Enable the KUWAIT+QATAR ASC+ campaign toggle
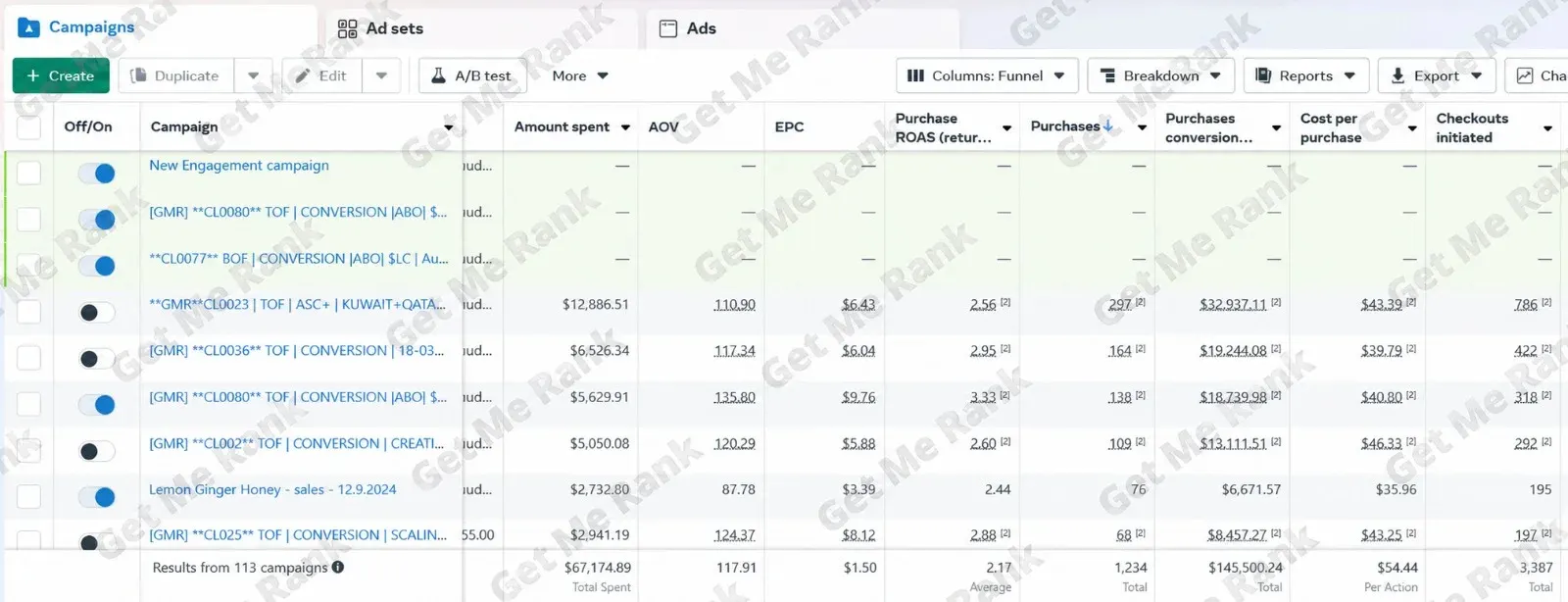The image size is (1568, 602). pyautogui.click(x=97, y=313)
